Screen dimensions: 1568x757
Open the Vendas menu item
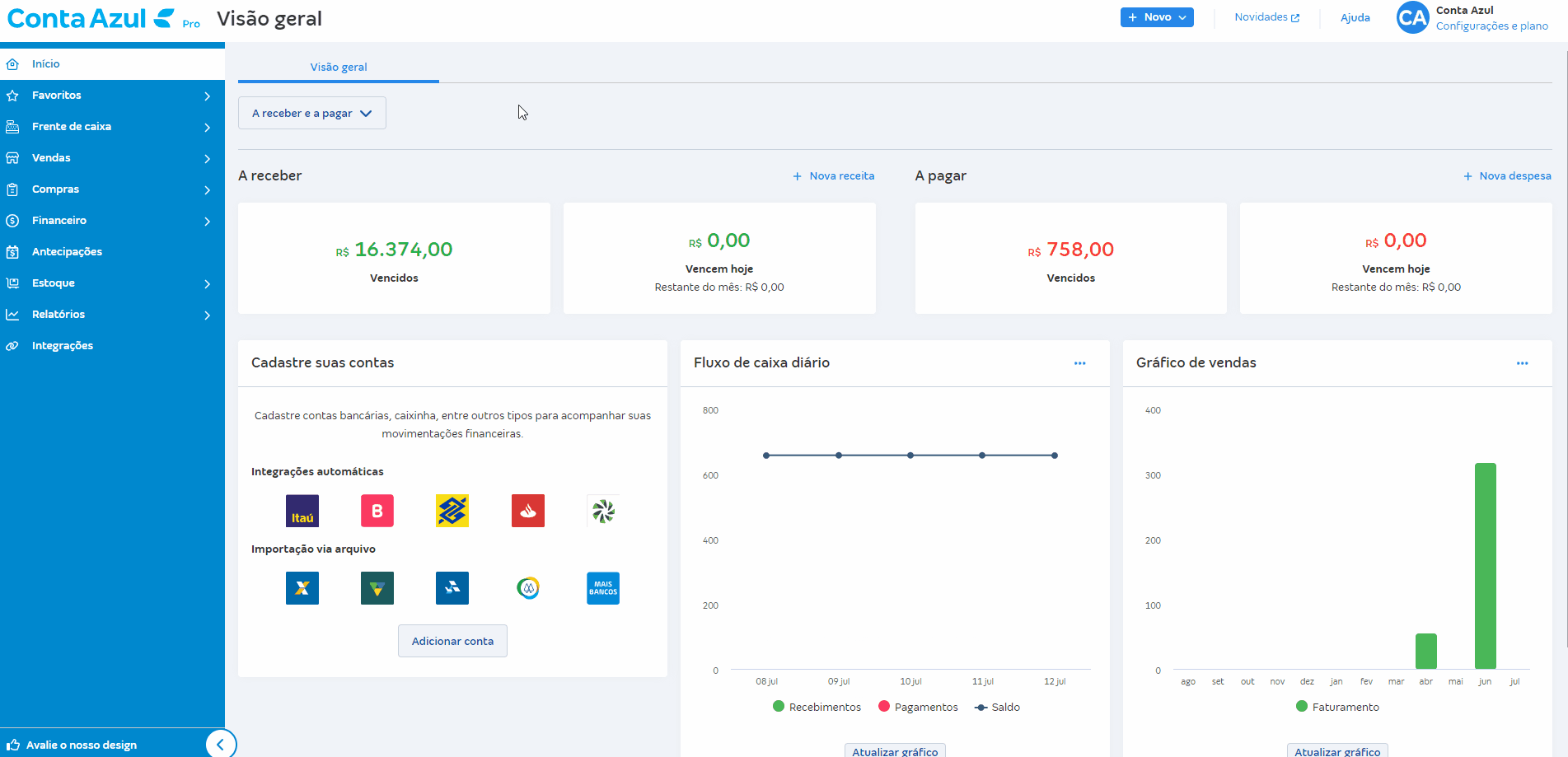112,158
